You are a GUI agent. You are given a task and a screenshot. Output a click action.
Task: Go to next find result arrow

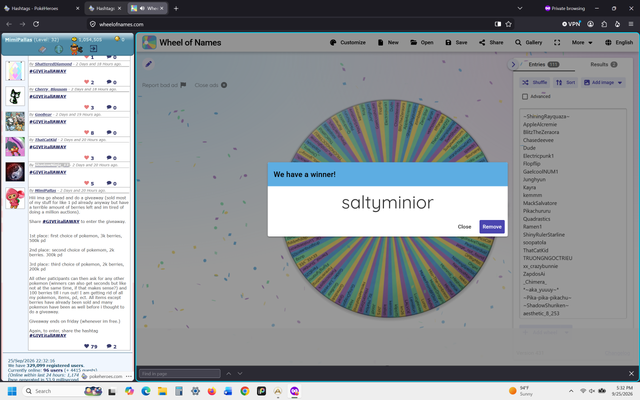[240, 373]
